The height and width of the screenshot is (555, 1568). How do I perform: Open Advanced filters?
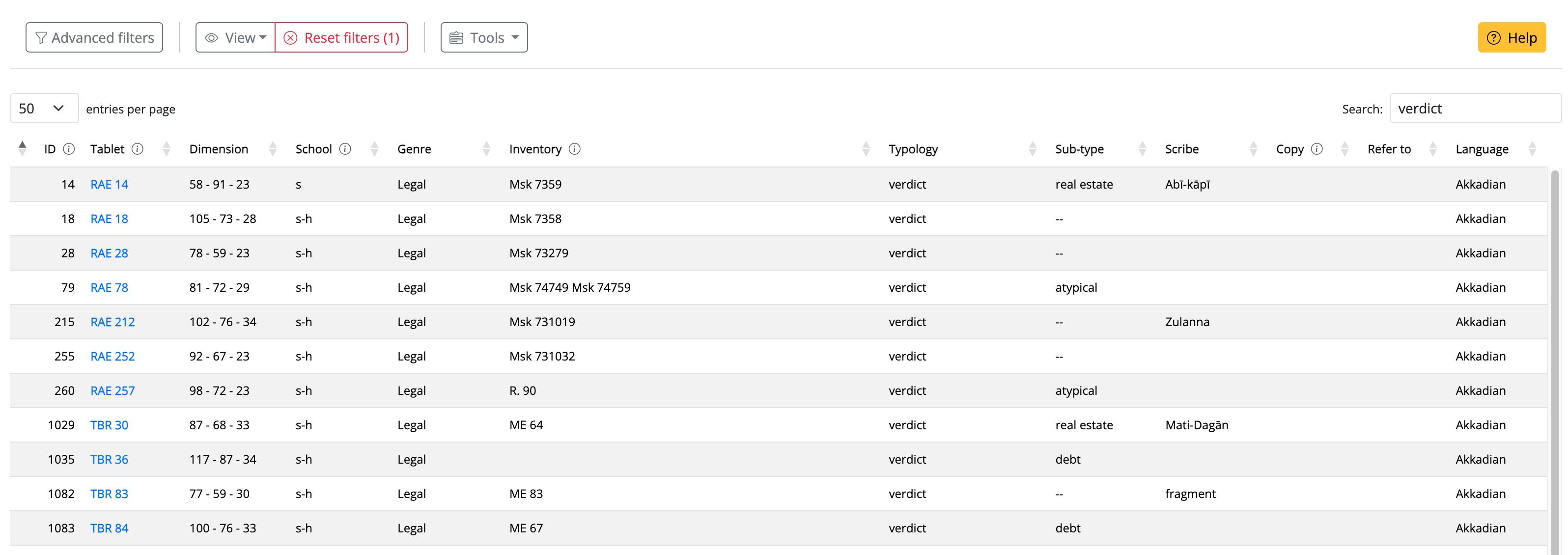94,38
